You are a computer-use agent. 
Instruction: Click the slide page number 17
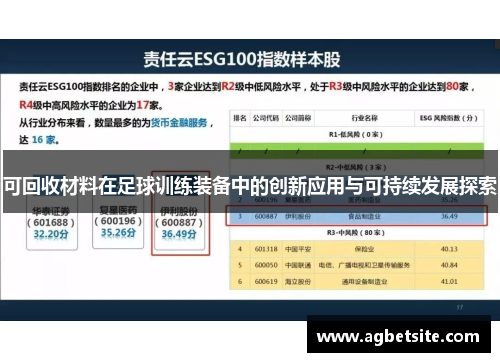460,307
